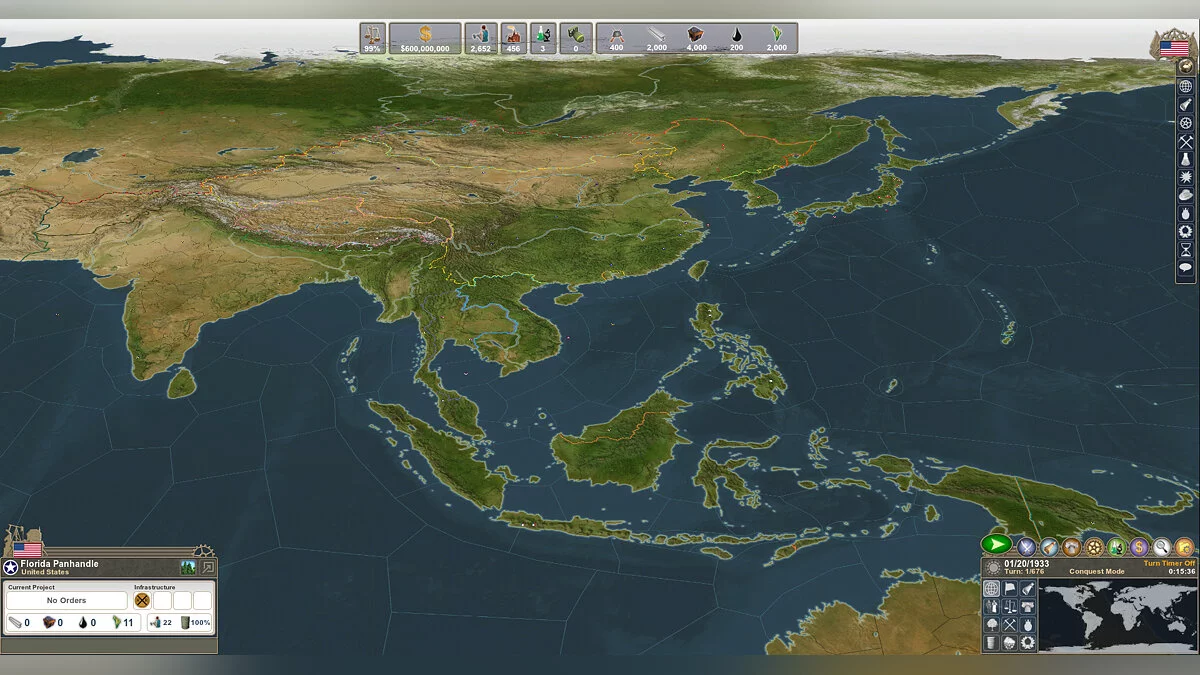Screen dimensions: 1200x675
Task: Select the 2,652 population resource tab
Action: [x=481, y=39]
